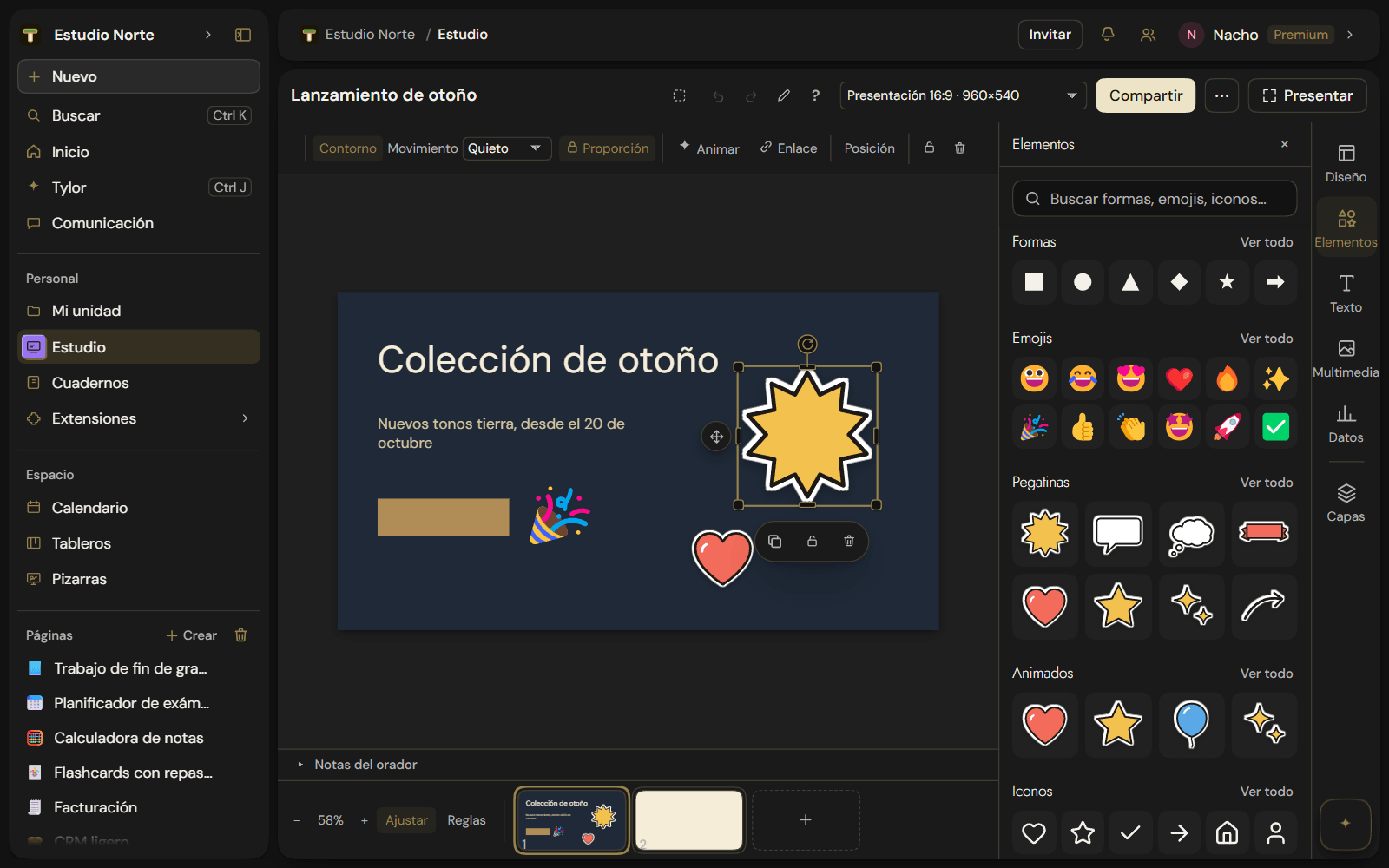Insert the animated balloon sticker
Screen dimensions: 1389x868
[1191, 725]
